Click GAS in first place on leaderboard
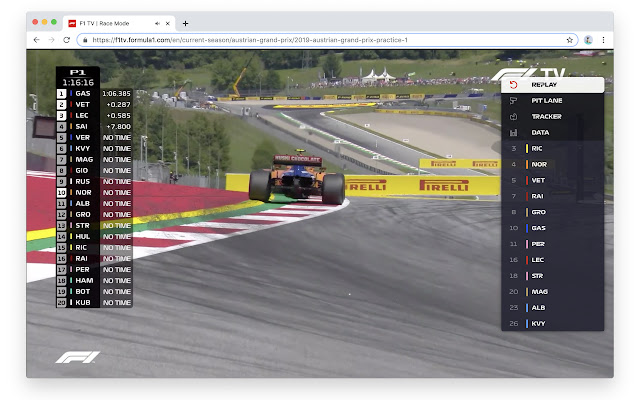Screen dimensions: 640x400 point(94,93)
